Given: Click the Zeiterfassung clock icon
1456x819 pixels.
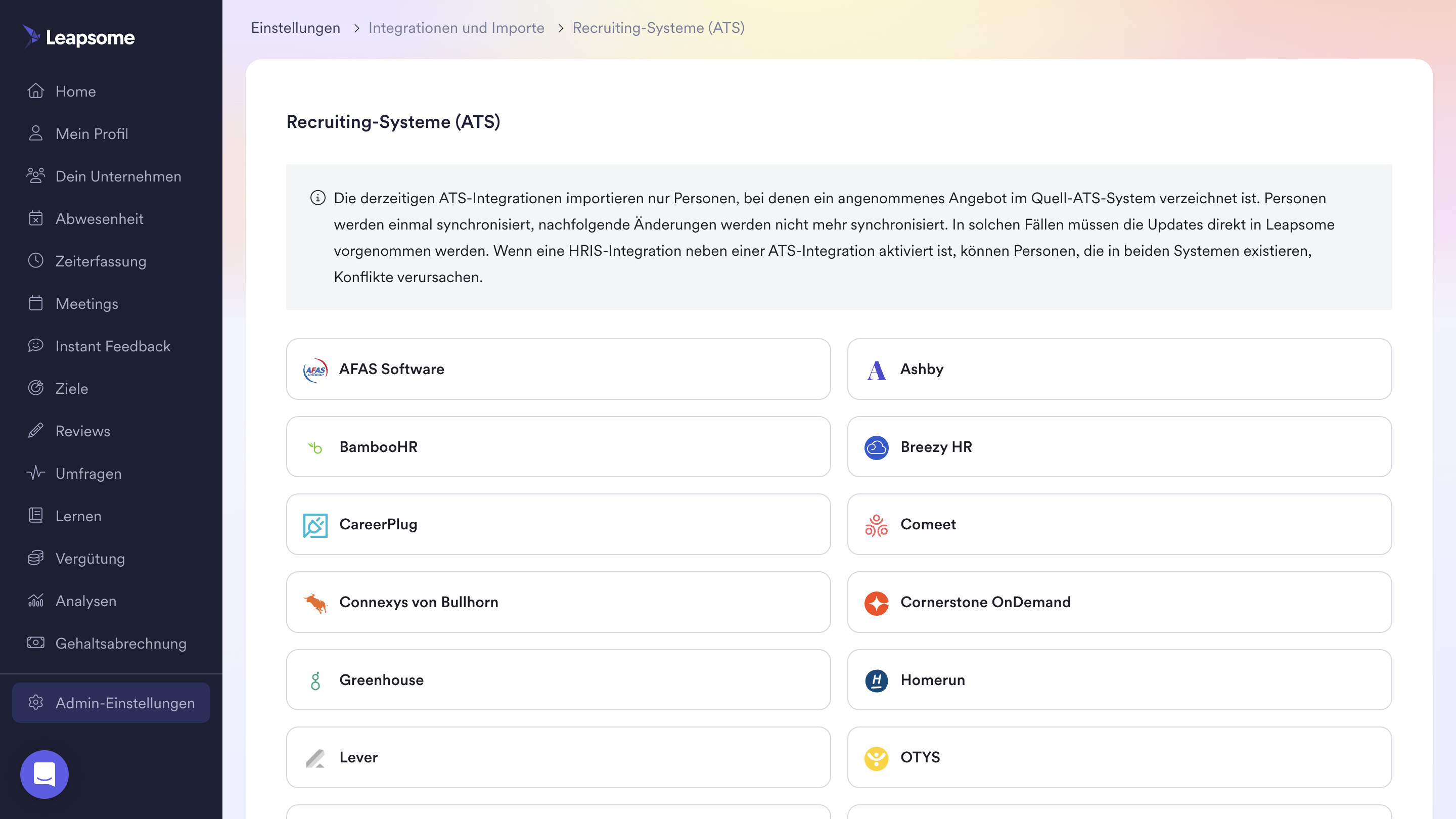Looking at the screenshot, I should click(x=35, y=260).
